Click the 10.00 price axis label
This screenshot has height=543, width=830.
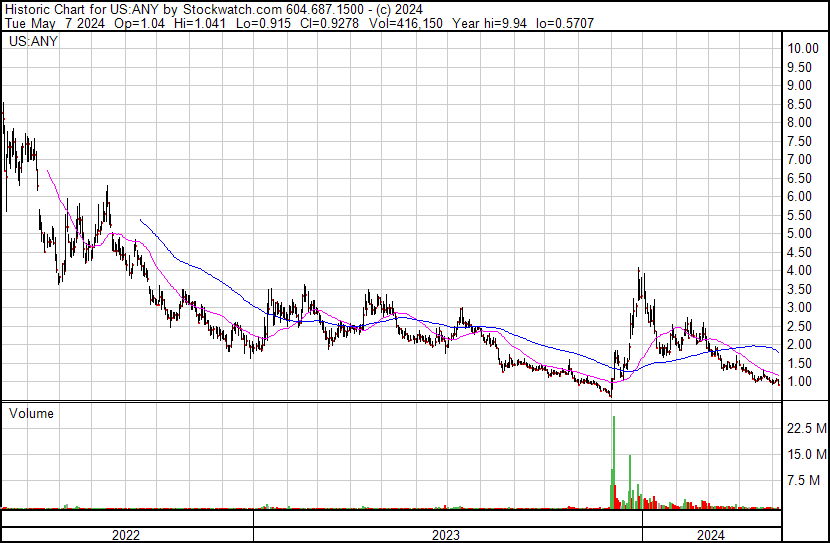tap(802, 48)
